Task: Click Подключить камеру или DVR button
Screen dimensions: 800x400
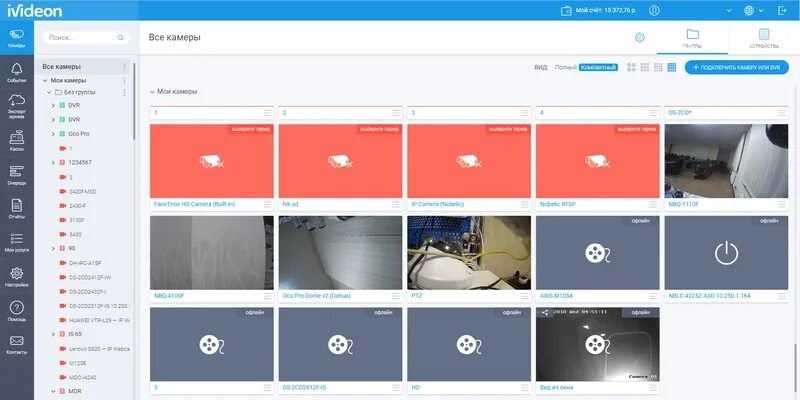Action: [736, 67]
